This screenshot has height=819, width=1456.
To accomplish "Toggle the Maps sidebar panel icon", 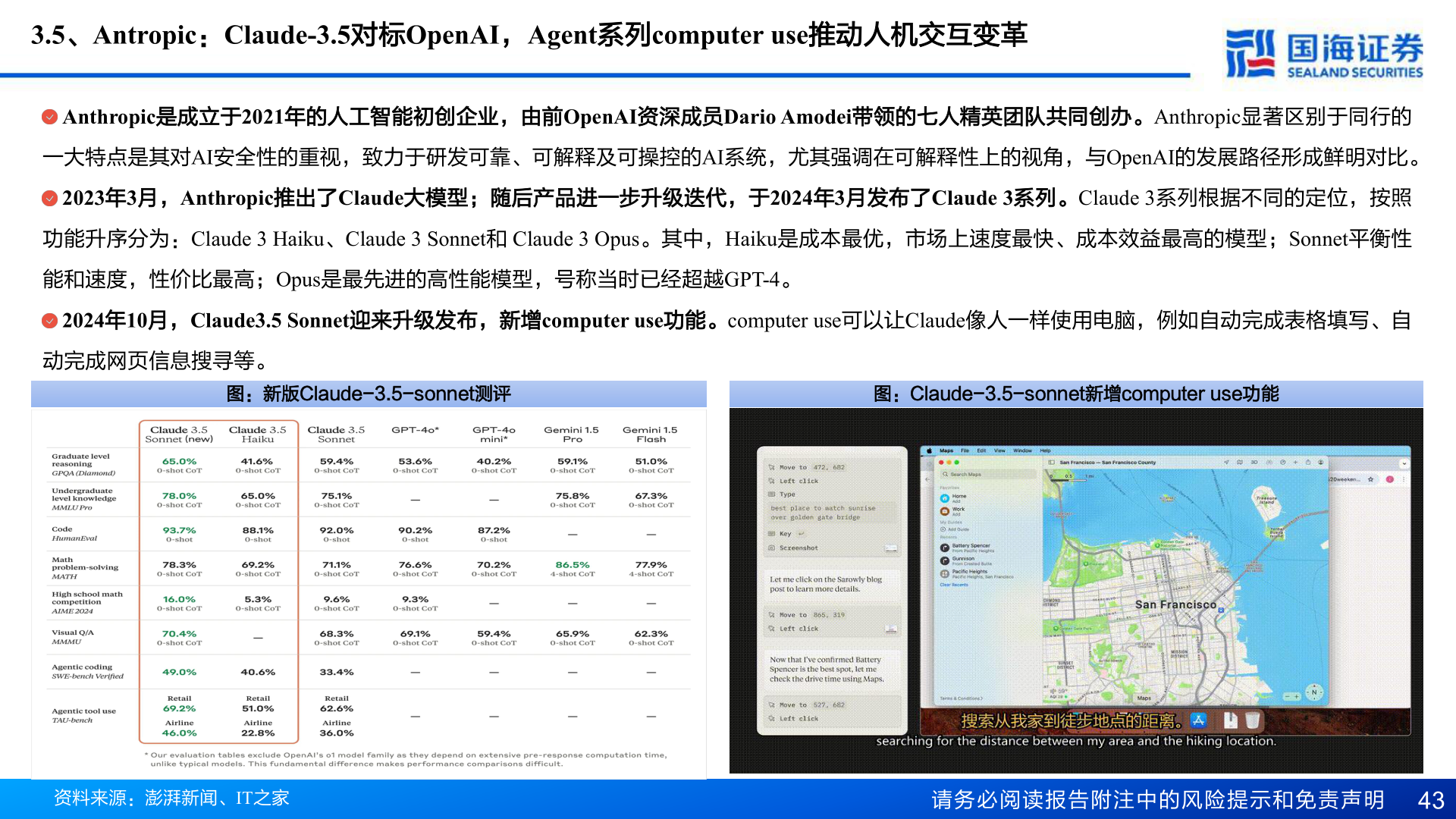I will (x=1051, y=463).
